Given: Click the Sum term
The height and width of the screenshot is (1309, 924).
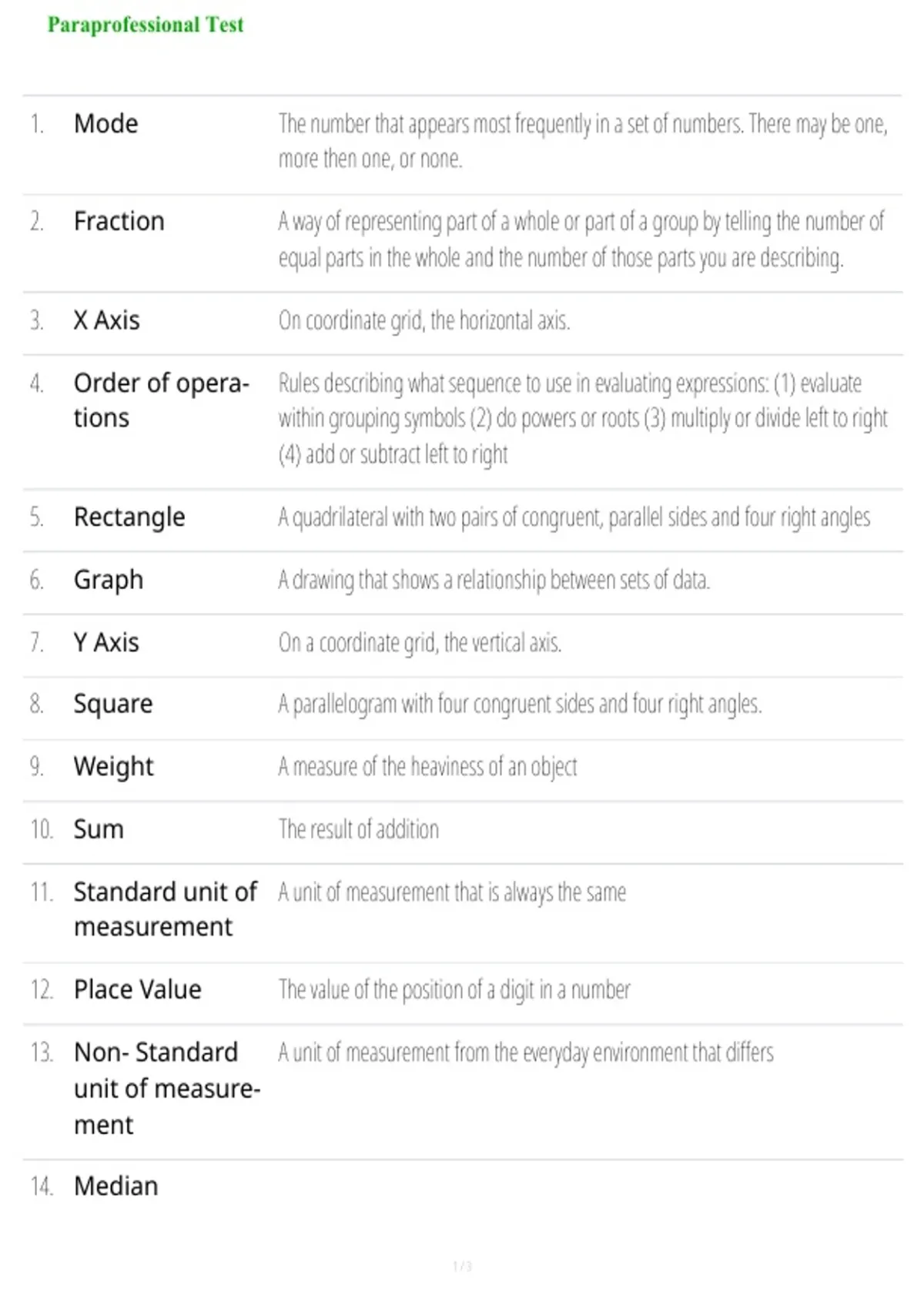Looking at the screenshot, I should pyautogui.click(x=99, y=829).
